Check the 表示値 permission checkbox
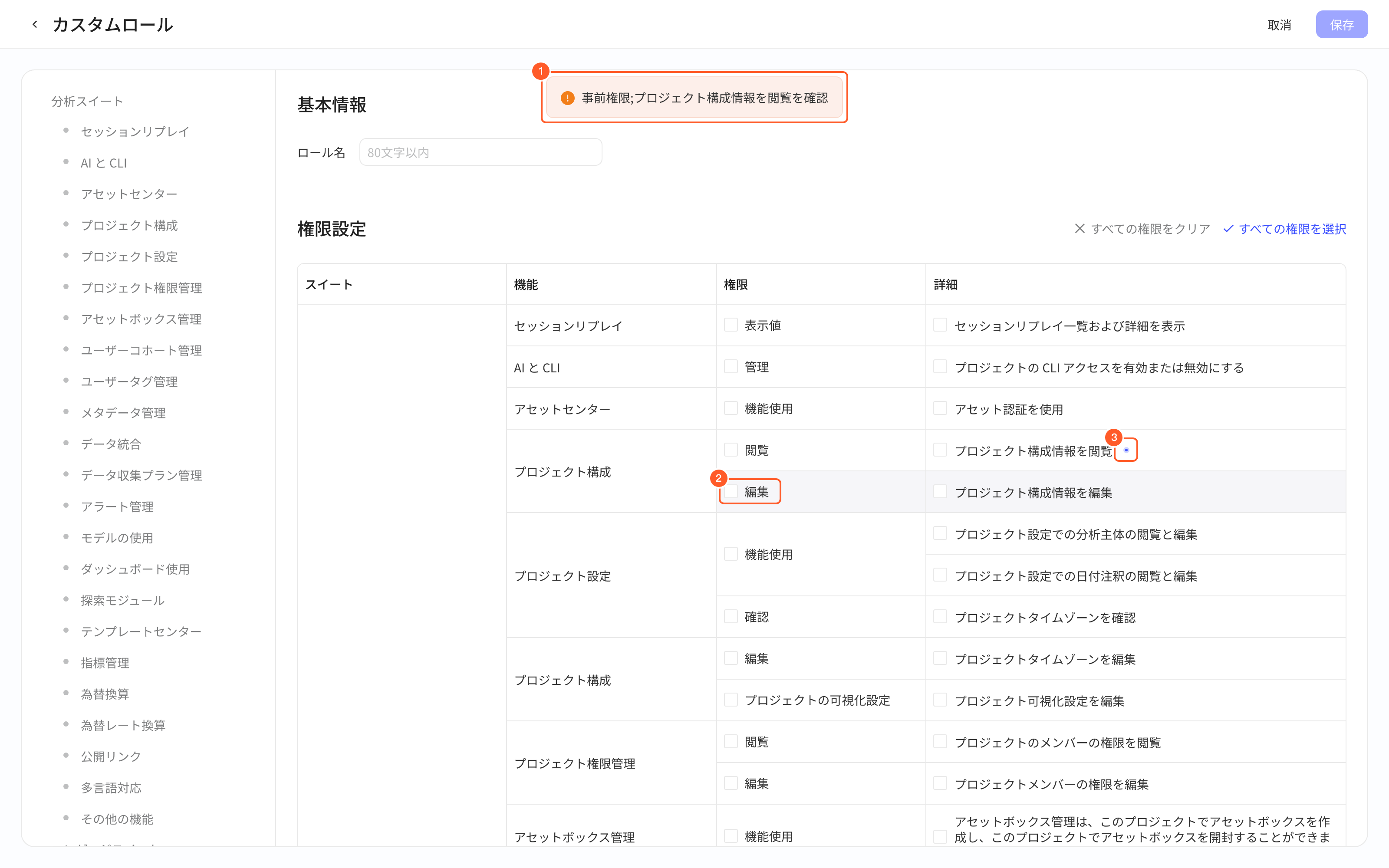 click(731, 325)
